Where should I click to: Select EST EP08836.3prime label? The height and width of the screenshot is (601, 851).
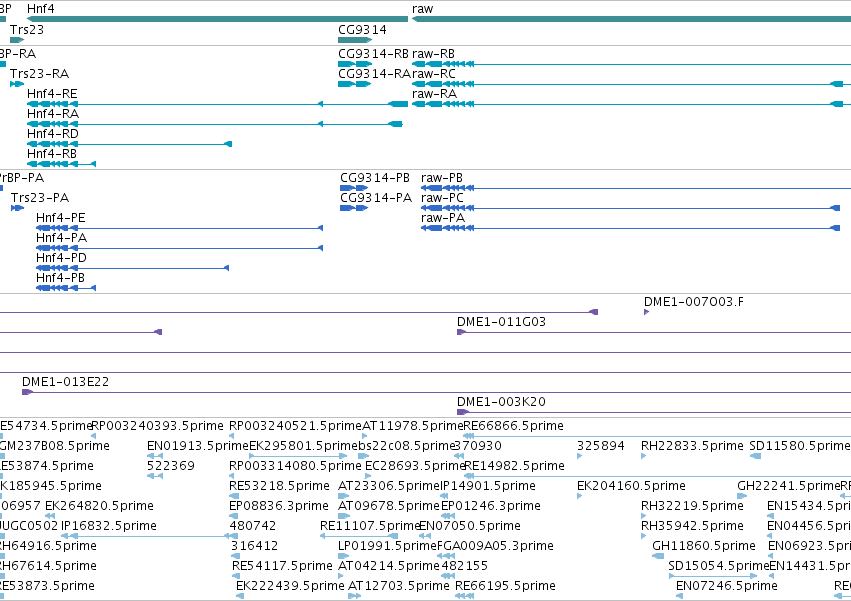pyautogui.click(x=279, y=506)
